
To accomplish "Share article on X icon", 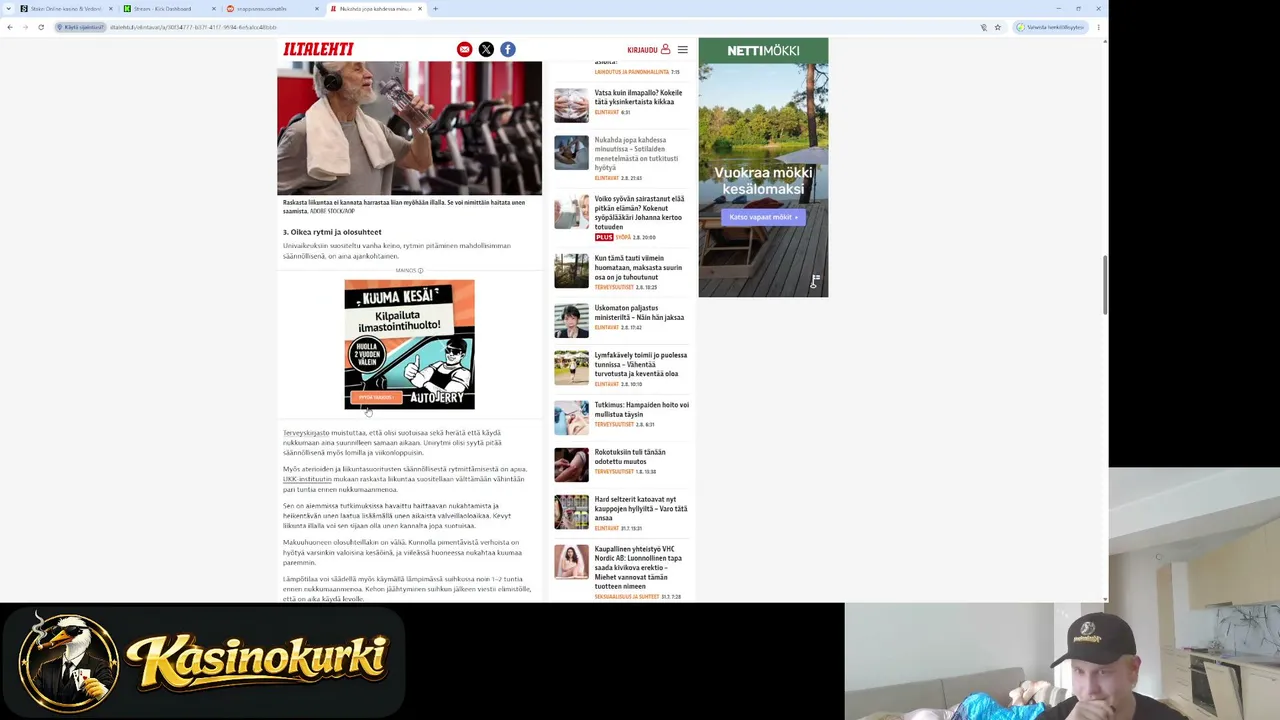I will point(486,49).
